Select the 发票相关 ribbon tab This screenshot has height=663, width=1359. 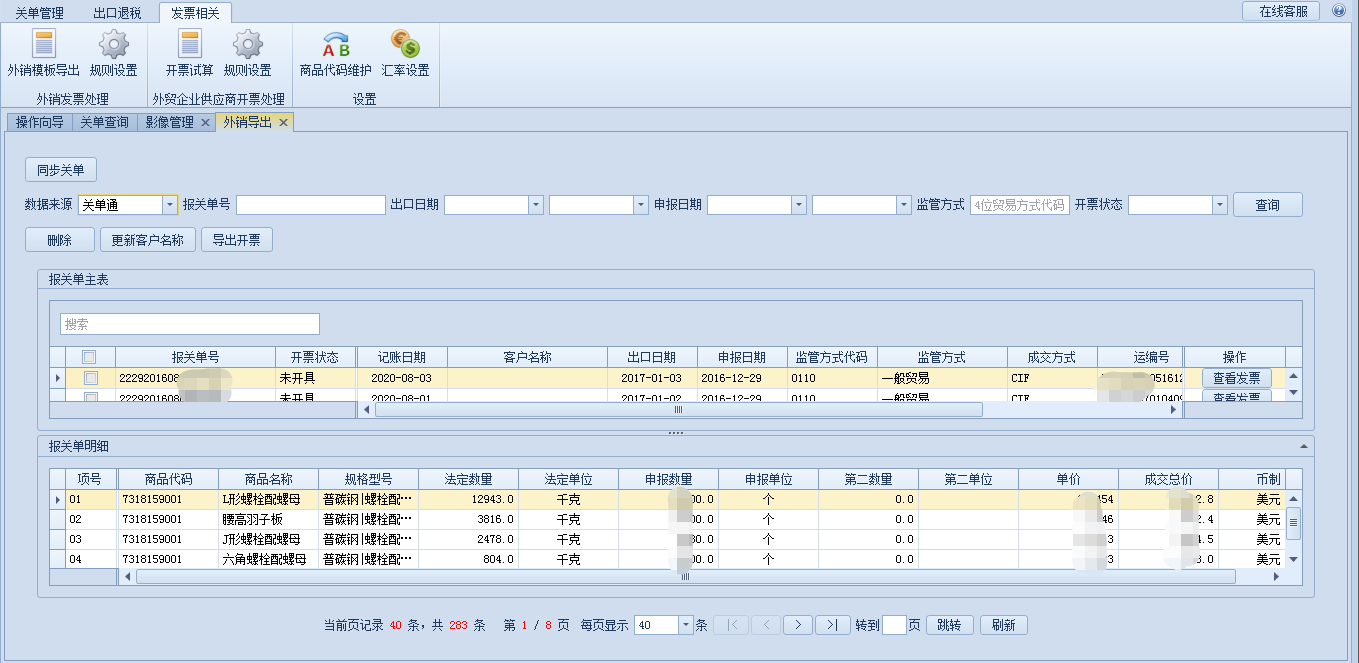tap(195, 13)
